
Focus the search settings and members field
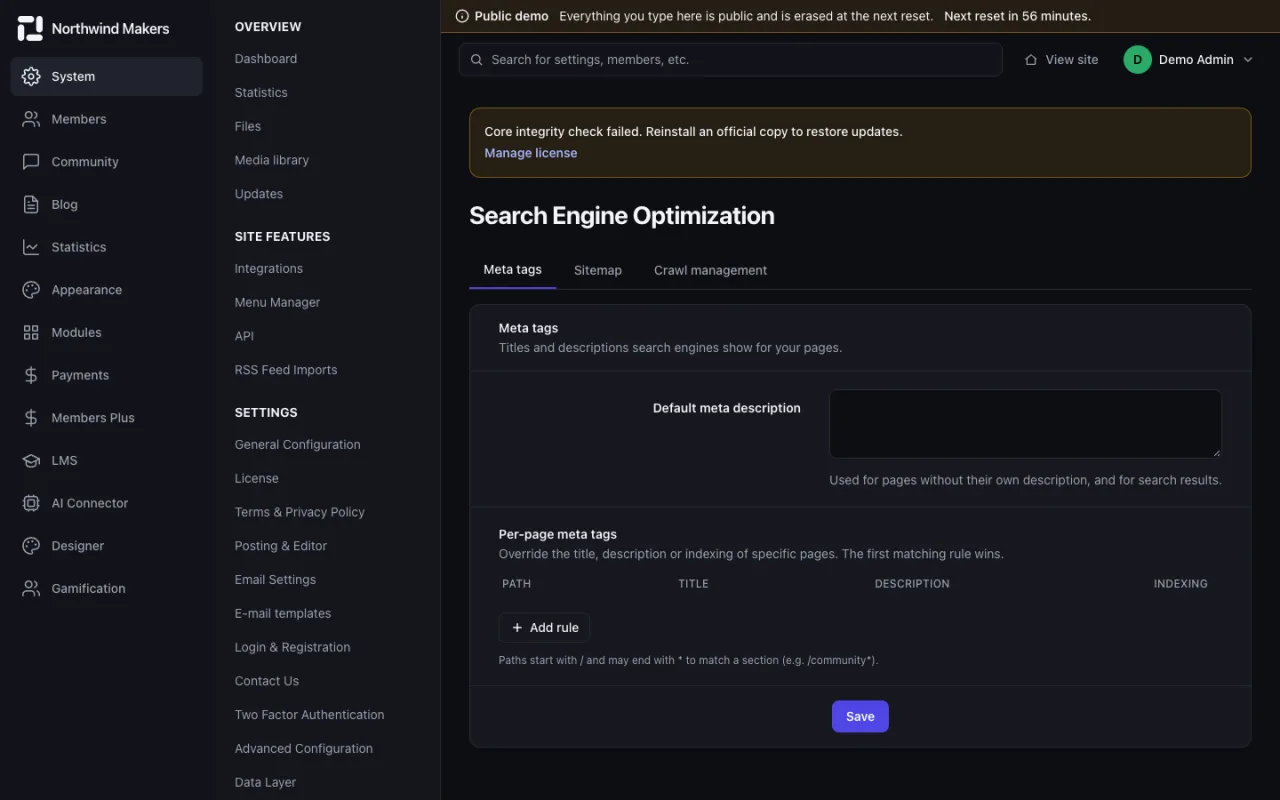(x=730, y=60)
